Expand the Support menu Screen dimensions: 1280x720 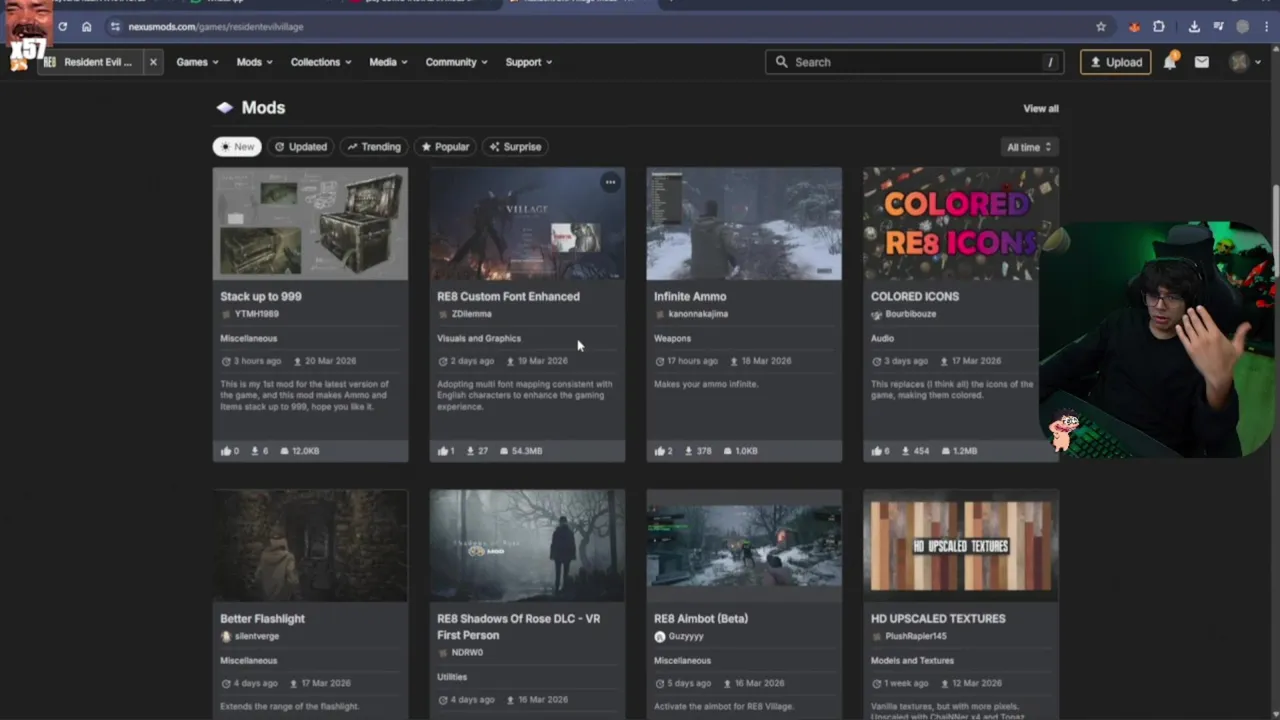pyautogui.click(x=529, y=62)
